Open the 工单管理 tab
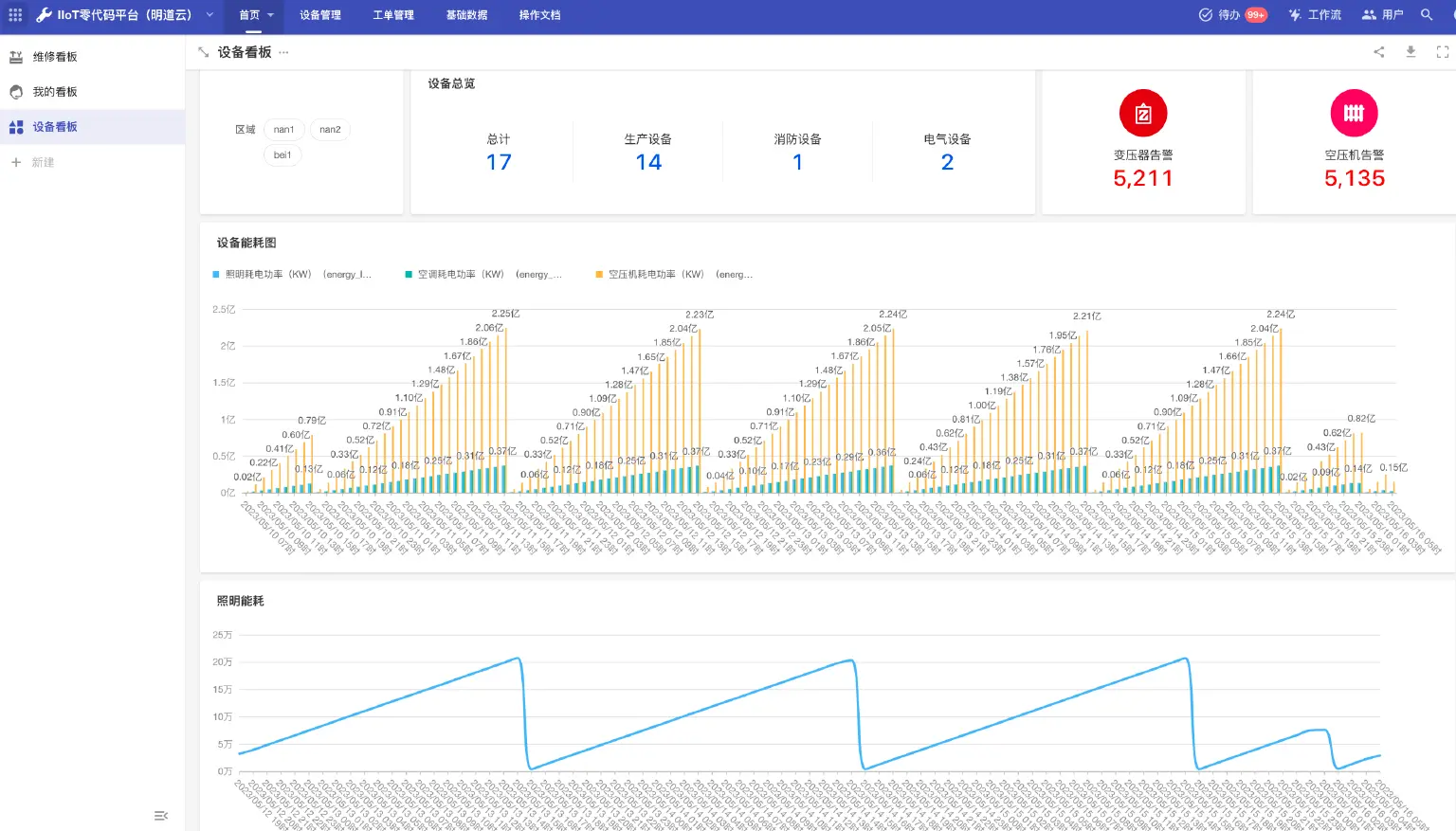This screenshot has height=831, width=1456. (393, 15)
